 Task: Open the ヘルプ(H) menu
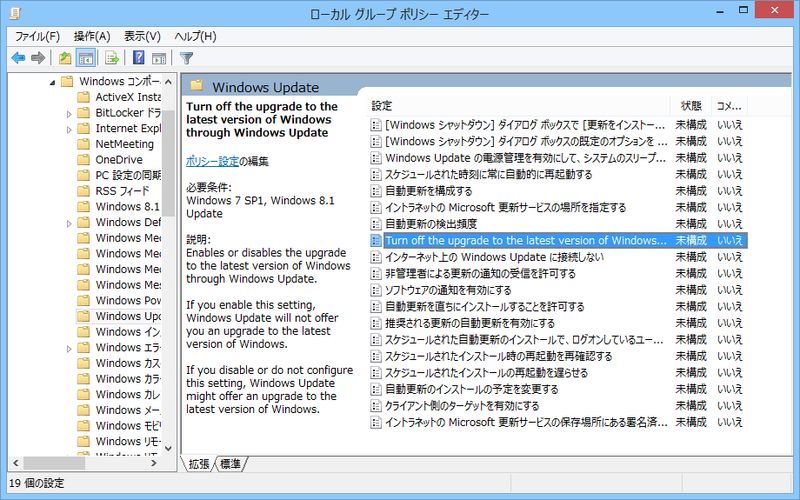pyautogui.click(x=195, y=36)
